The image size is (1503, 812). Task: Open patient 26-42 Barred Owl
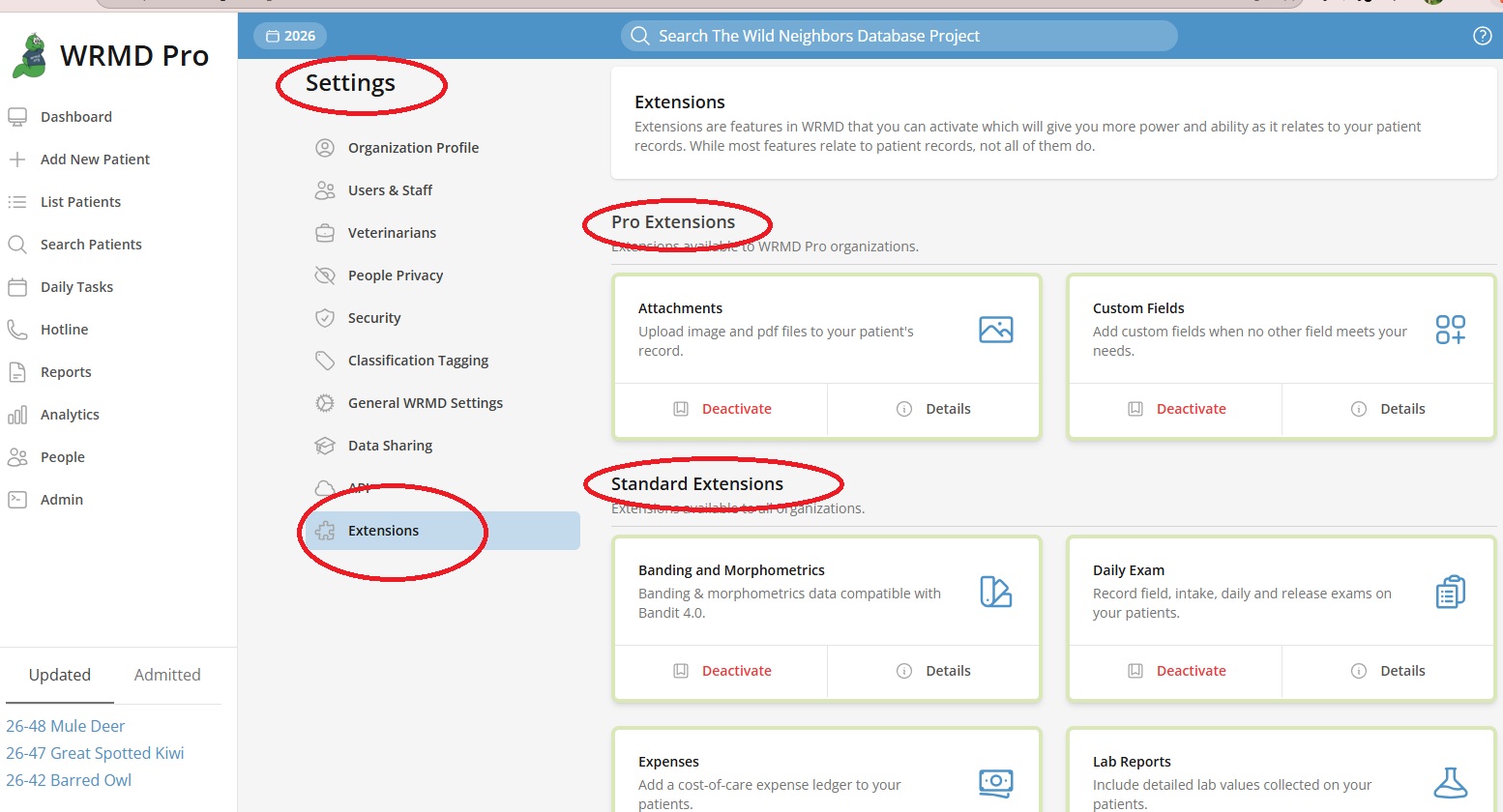[69, 780]
